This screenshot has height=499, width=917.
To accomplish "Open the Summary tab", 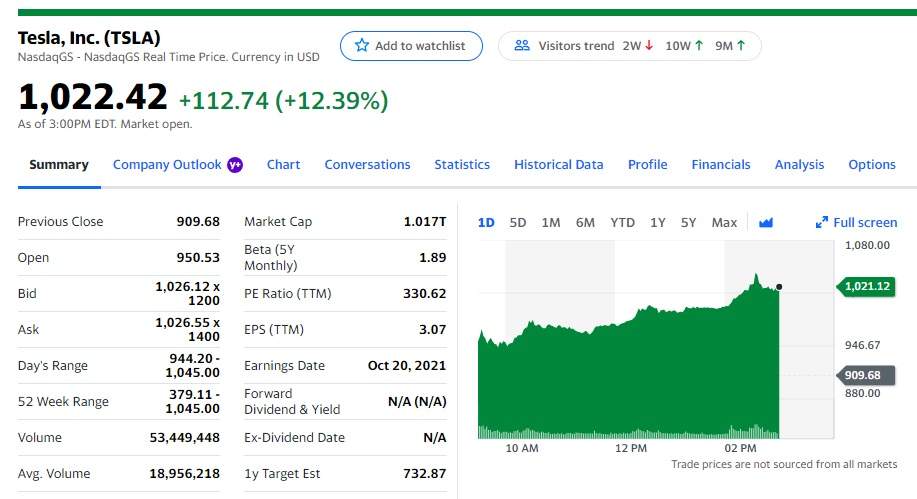I will pyautogui.click(x=59, y=164).
